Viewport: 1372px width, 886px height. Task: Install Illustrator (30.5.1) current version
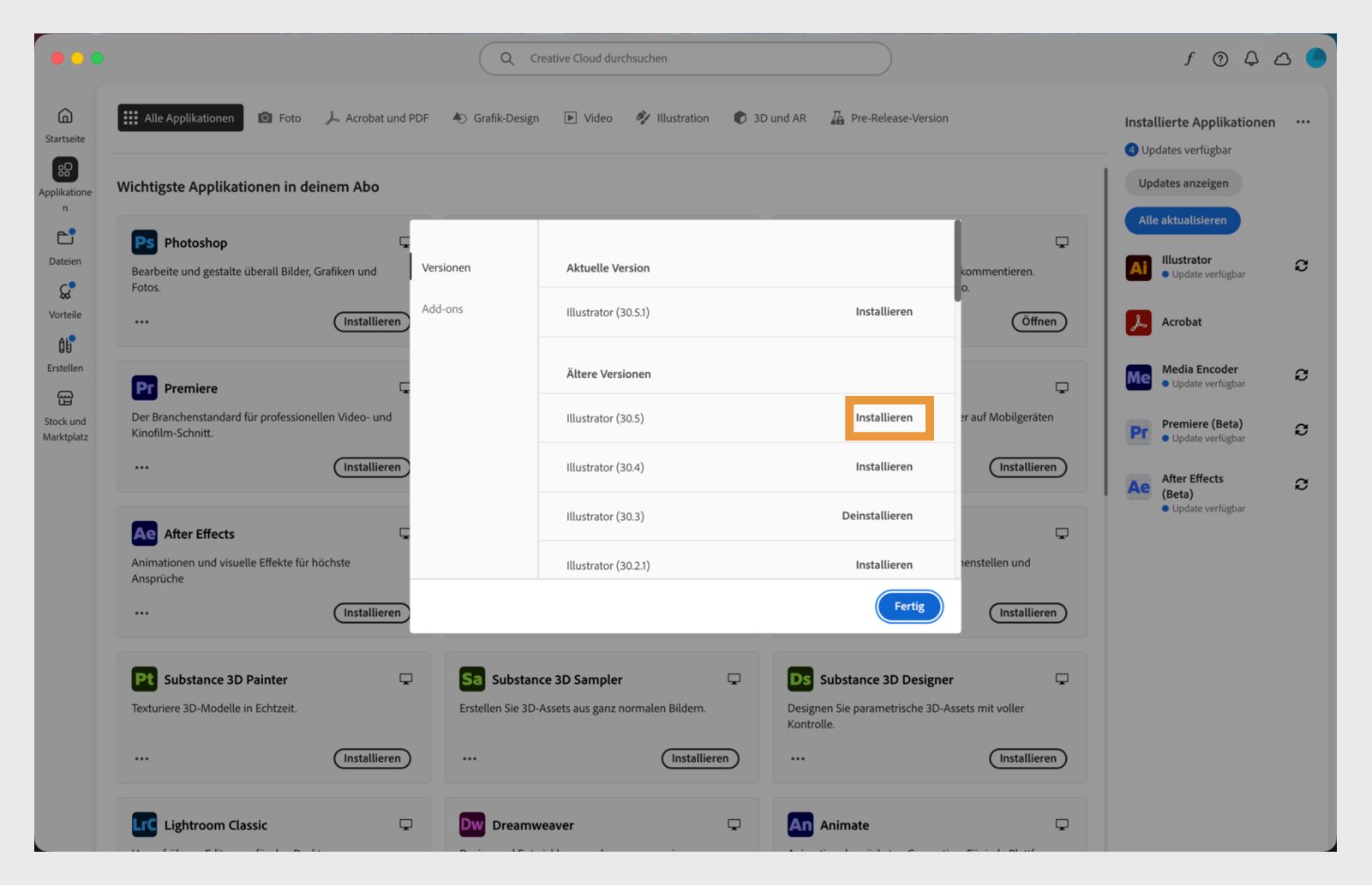pyautogui.click(x=884, y=312)
